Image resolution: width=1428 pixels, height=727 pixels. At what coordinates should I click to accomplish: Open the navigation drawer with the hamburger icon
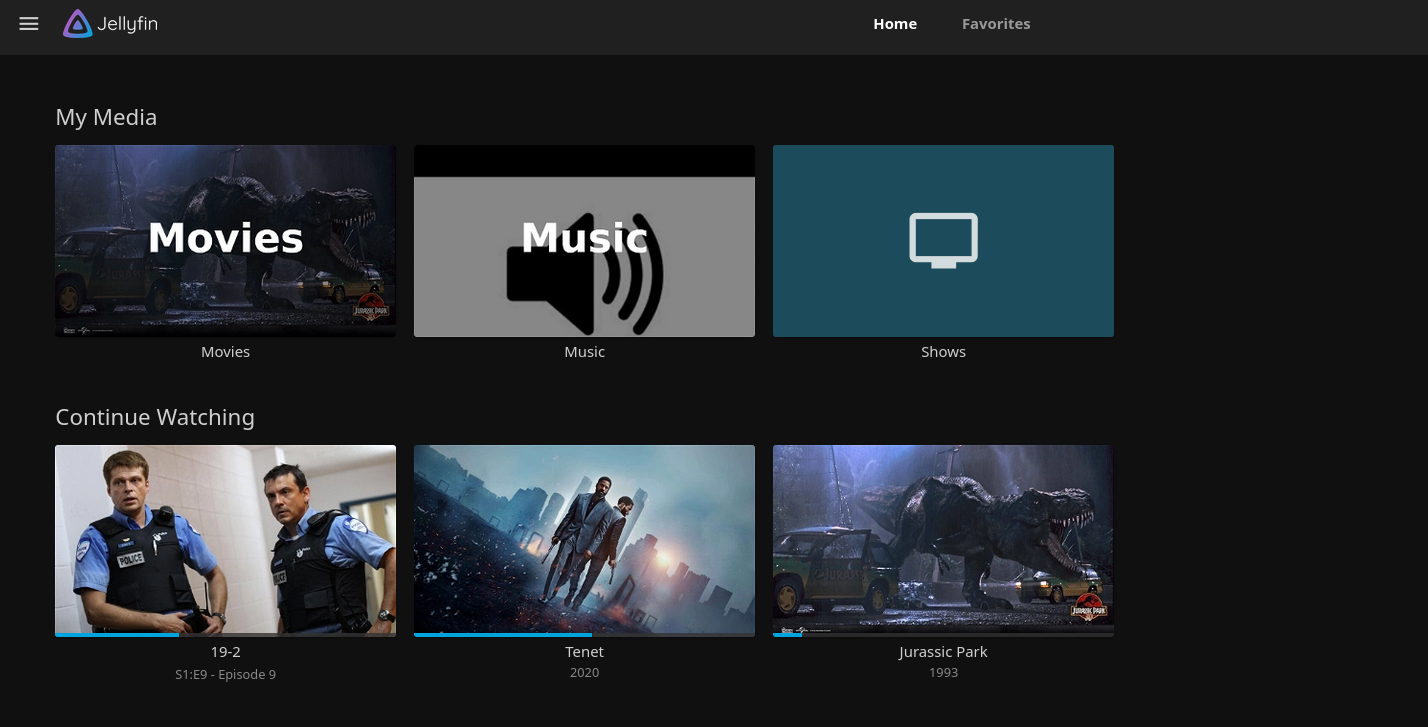point(28,23)
